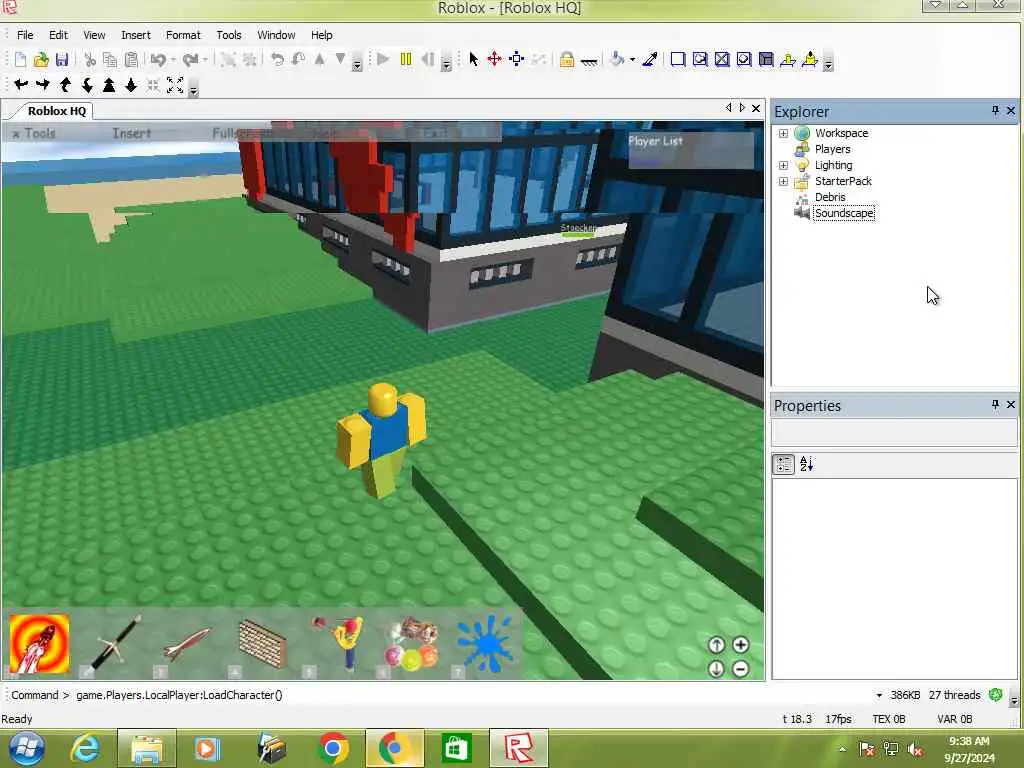Select the color dropper tool

[650, 59]
